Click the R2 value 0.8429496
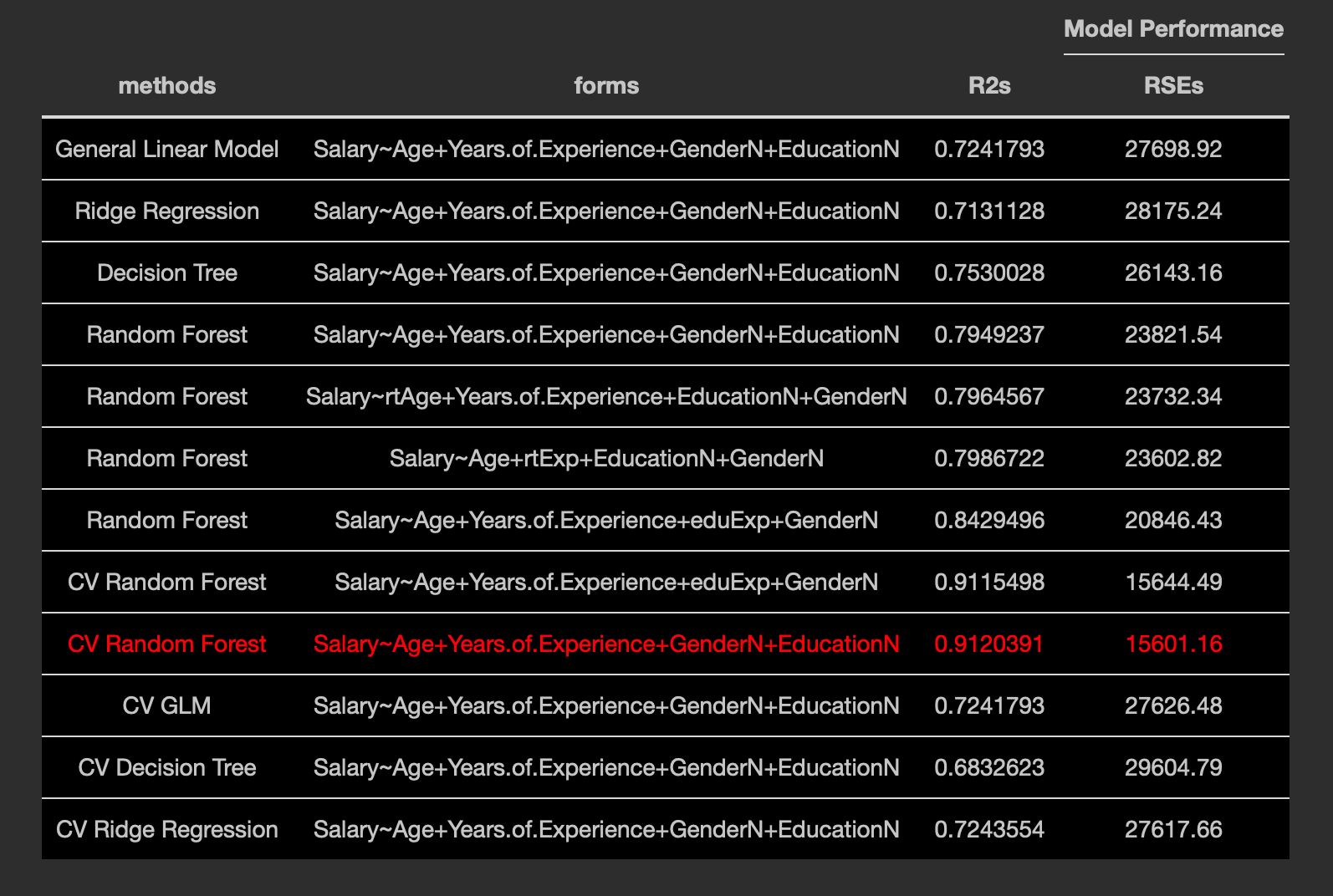Viewport: 1333px width, 896px height. [x=989, y=521]
